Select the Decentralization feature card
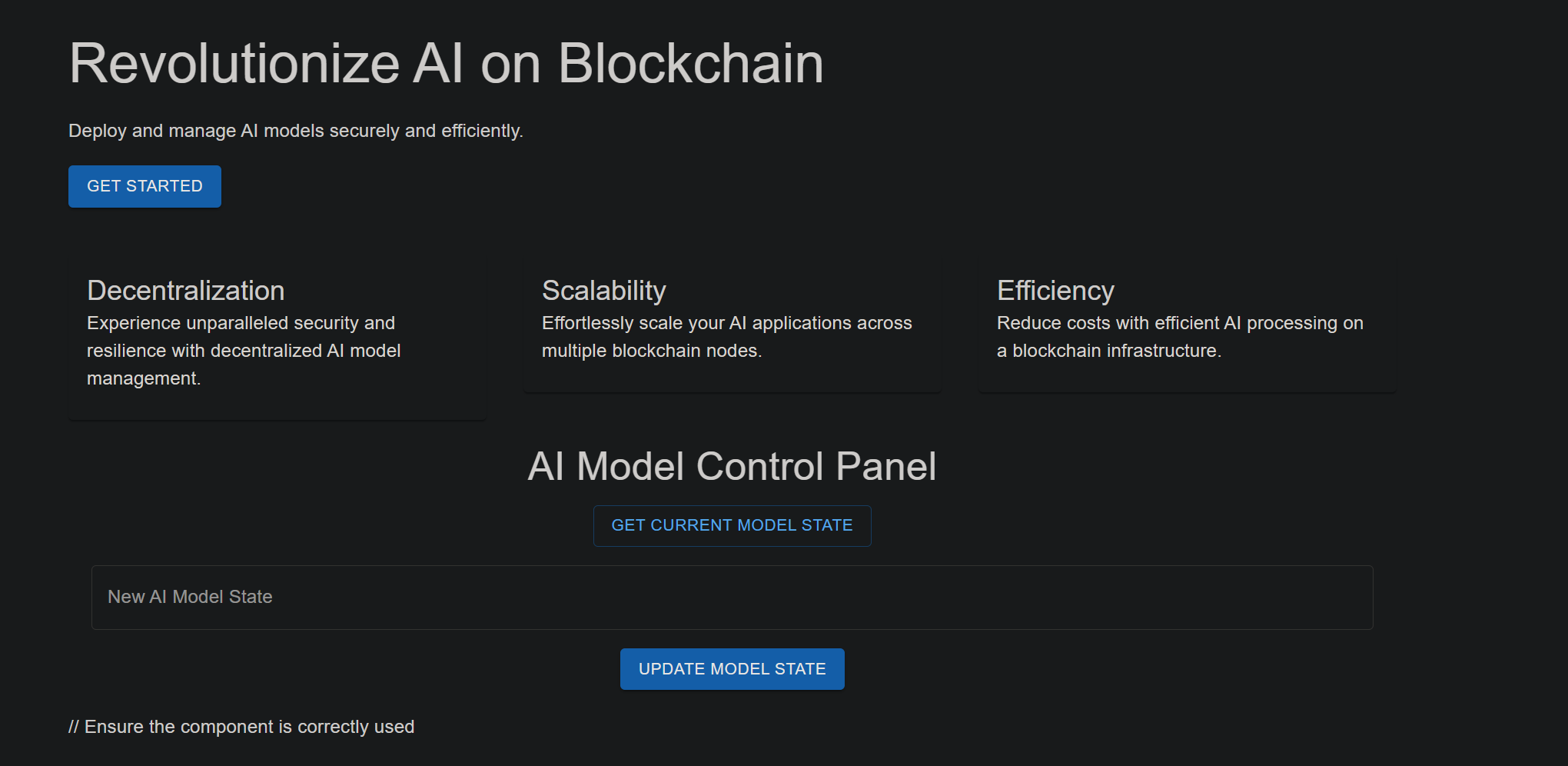Screen dimensions: 1568x766 click(x=277, y=338)
